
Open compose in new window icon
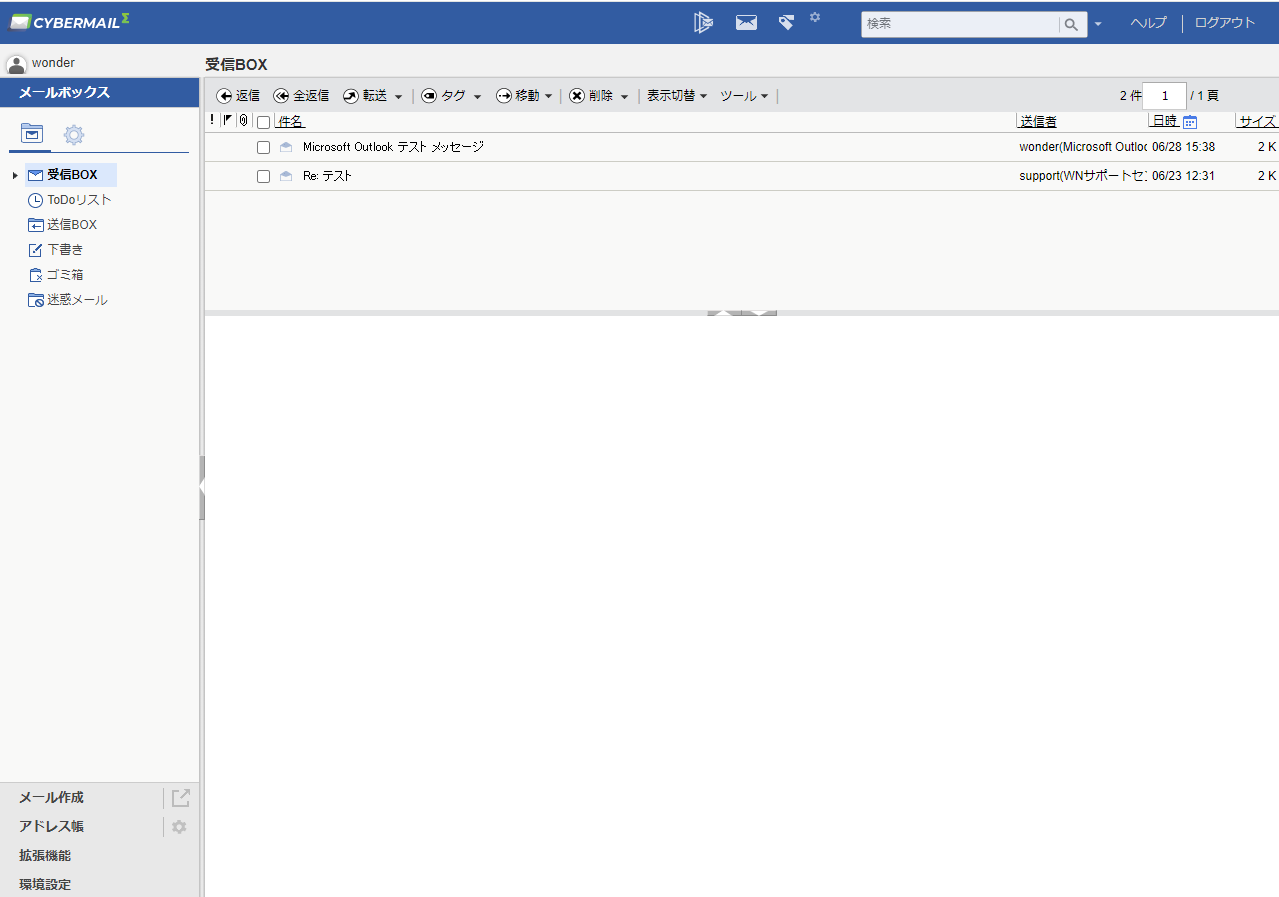pos(180,798)
